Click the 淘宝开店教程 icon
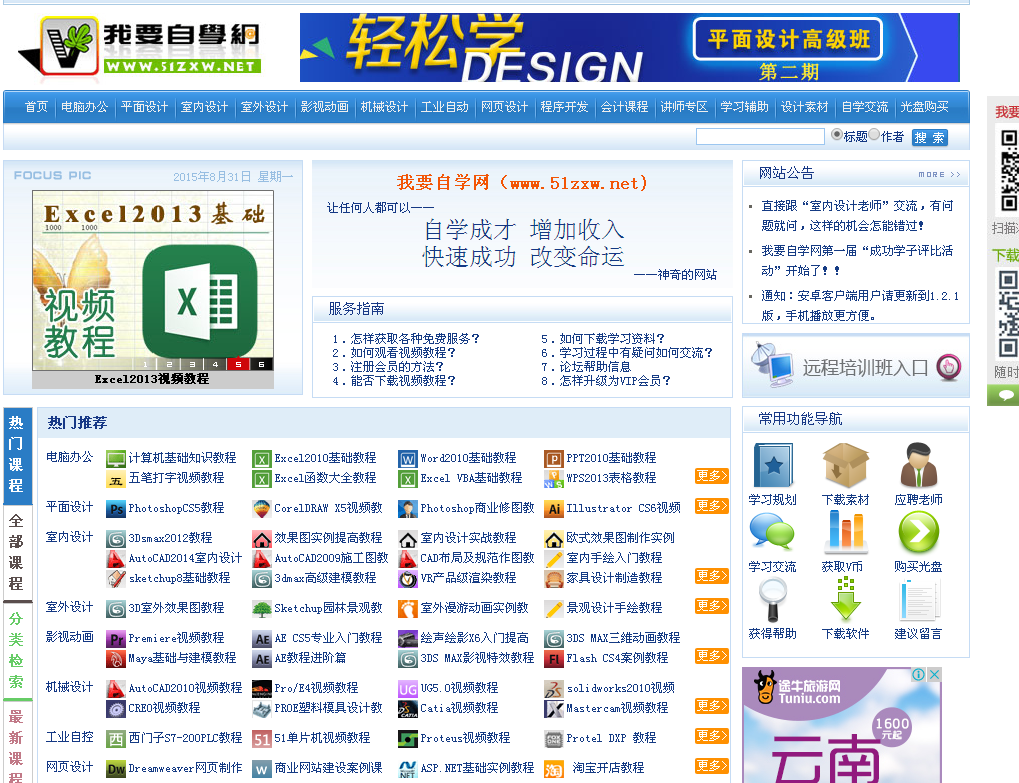The height and width of the screenshot is (783, 1019). tap(554, 769)
